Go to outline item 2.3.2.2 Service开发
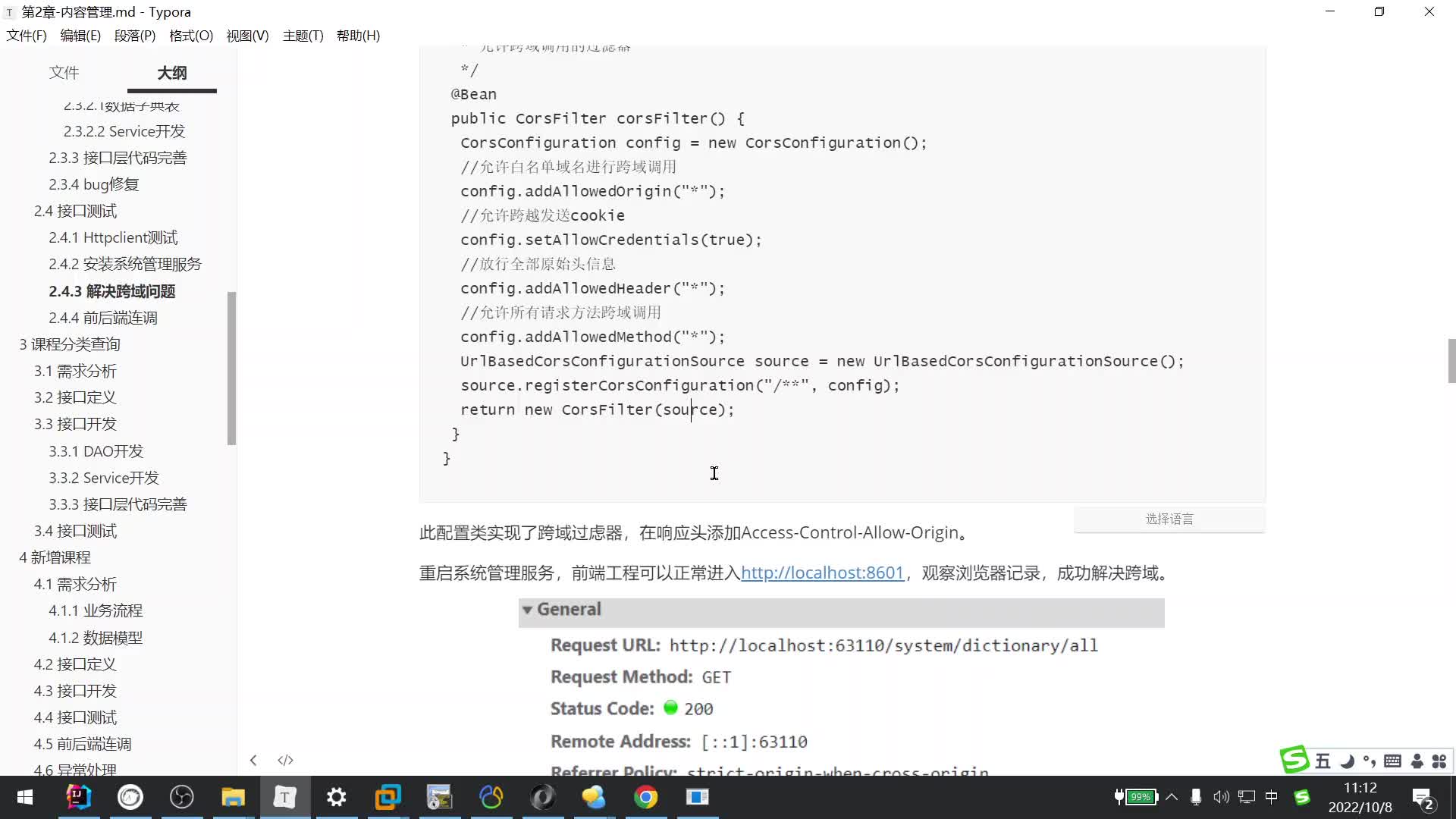The height and width of the screenshot is (819, 1456). point(124,131)
